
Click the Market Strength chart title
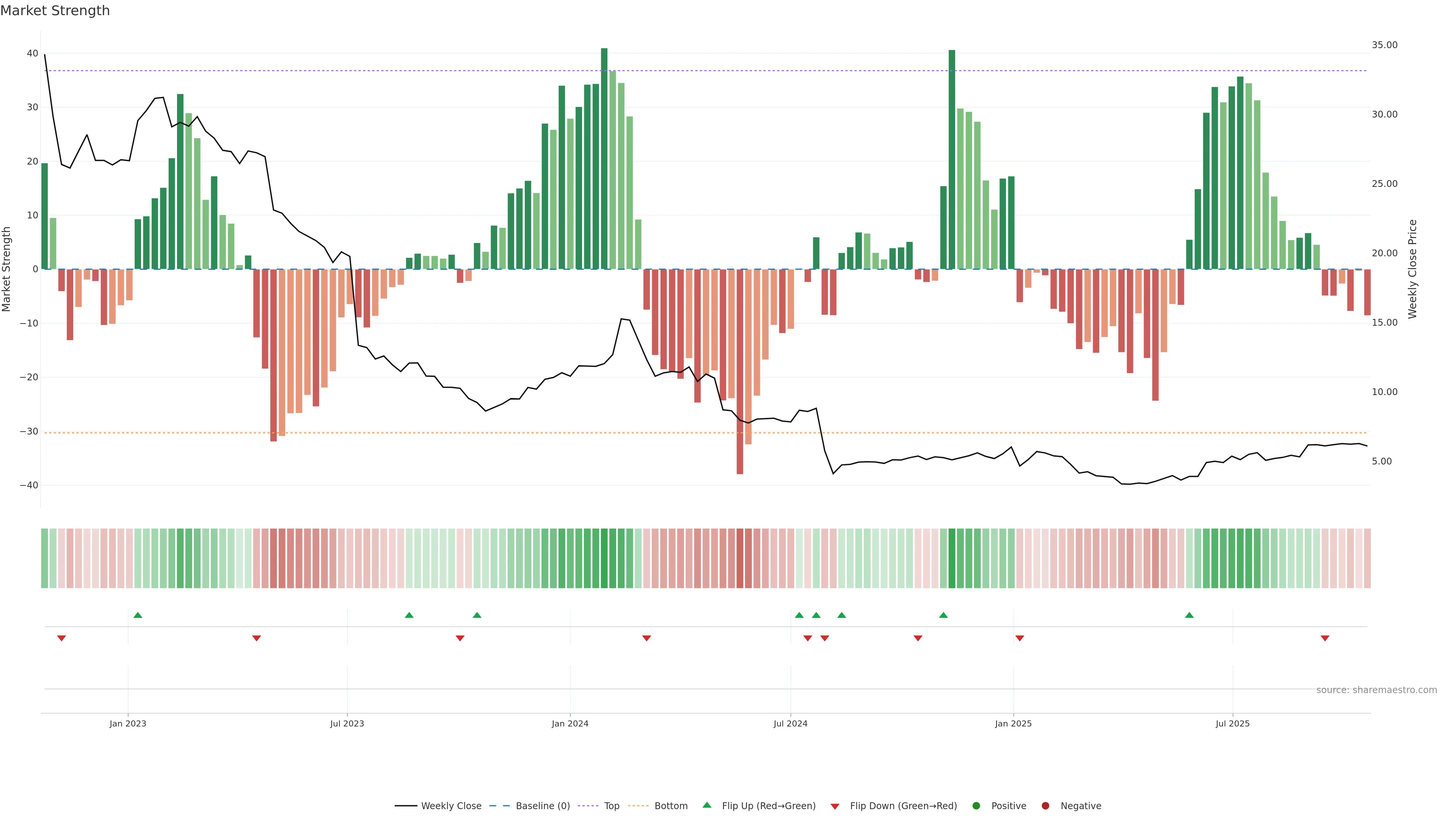(55, 11)
